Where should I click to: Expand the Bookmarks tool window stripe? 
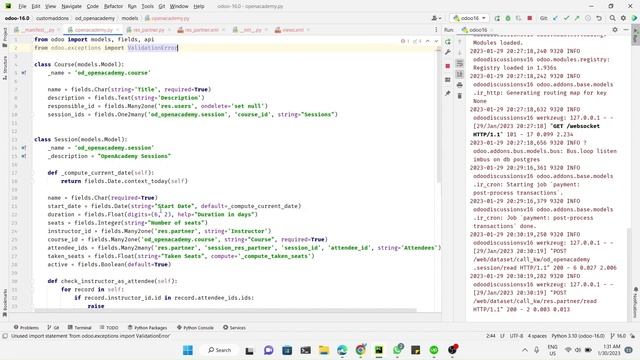[x=5, y=303]
